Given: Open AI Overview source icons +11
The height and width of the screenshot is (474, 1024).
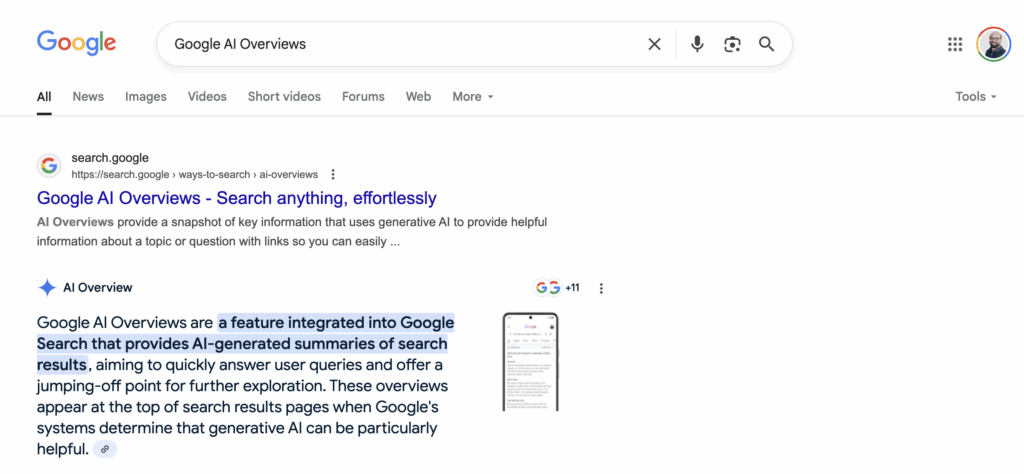Looking at the screenshot, I should click(556, 287).
